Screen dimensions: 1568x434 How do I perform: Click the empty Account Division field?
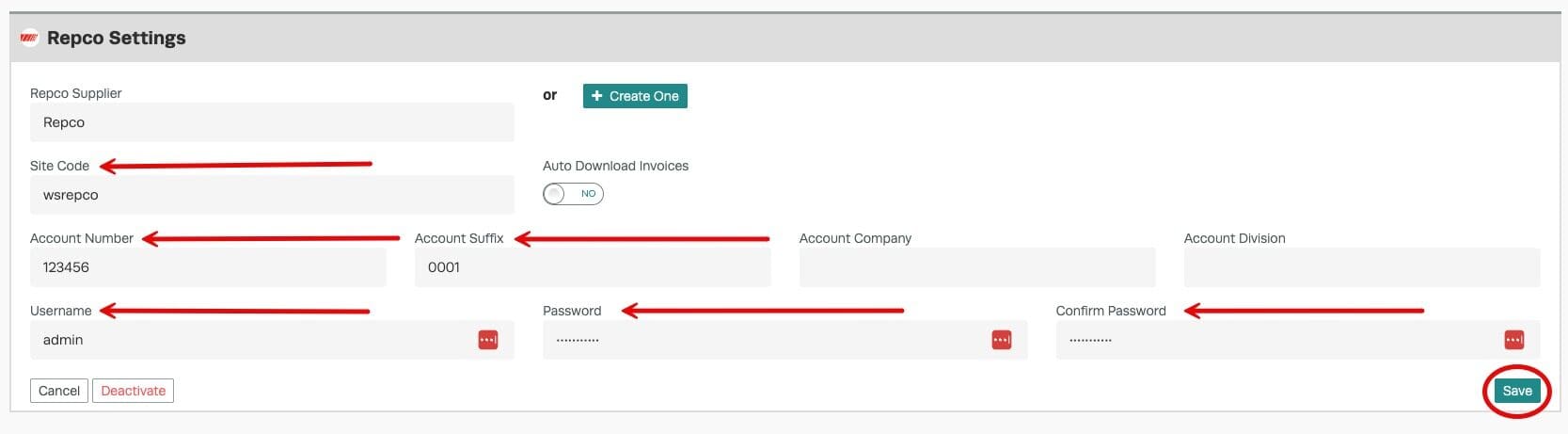point(1362,267)
